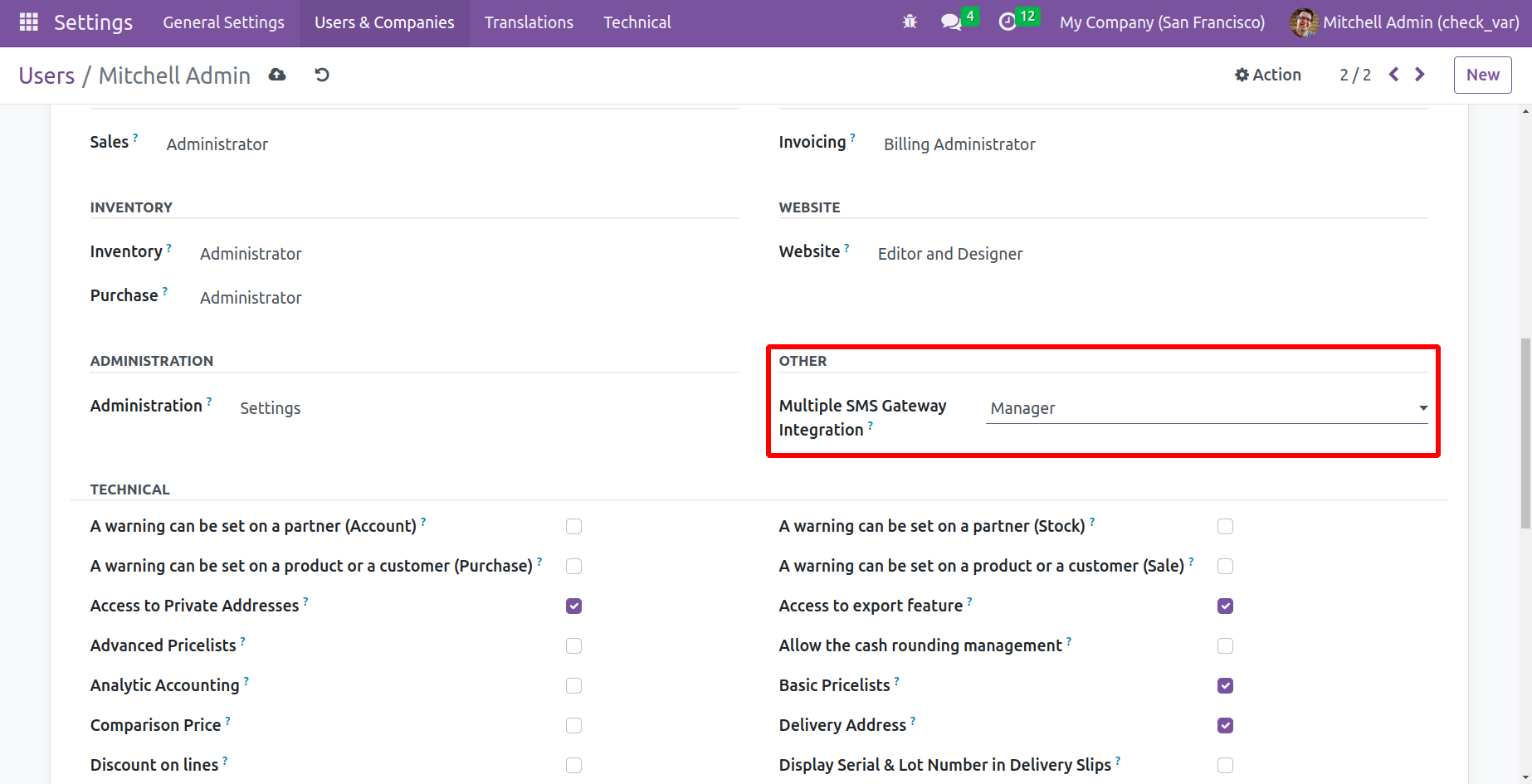This screenshot has width=1532, height=784.
Task: Open the conversations chat icon
Action: (x=951, y=22)
